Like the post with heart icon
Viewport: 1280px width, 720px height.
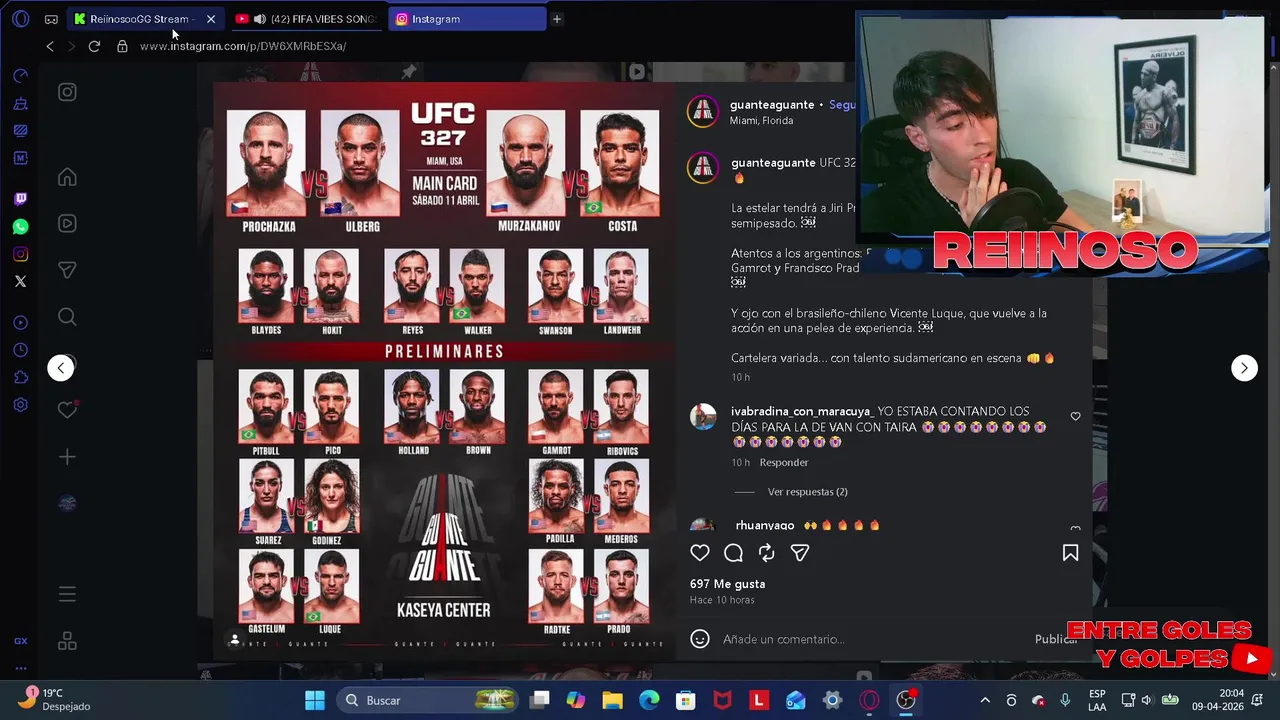click(700, 553)
